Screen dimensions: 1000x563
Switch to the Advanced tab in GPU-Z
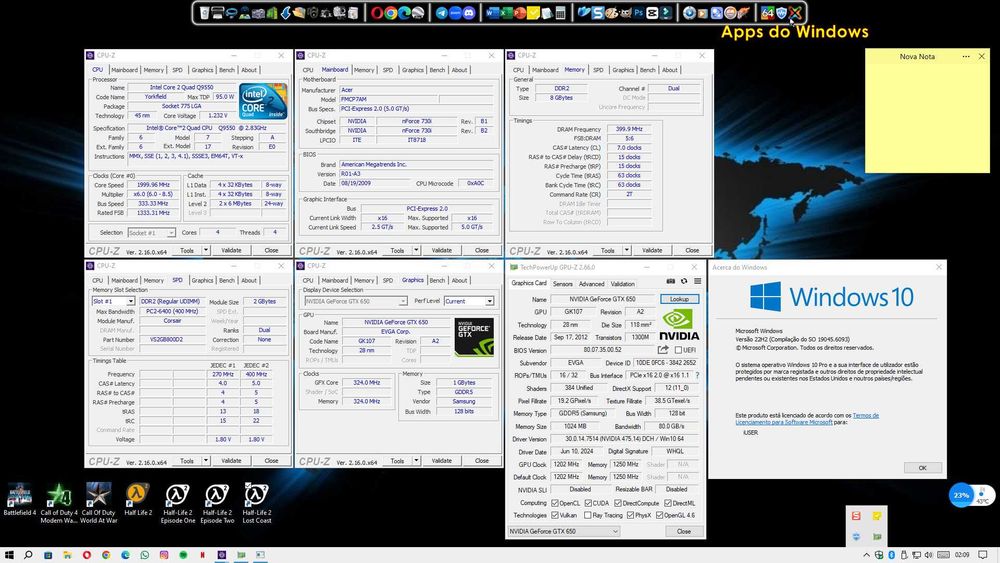tap(591, 284)
